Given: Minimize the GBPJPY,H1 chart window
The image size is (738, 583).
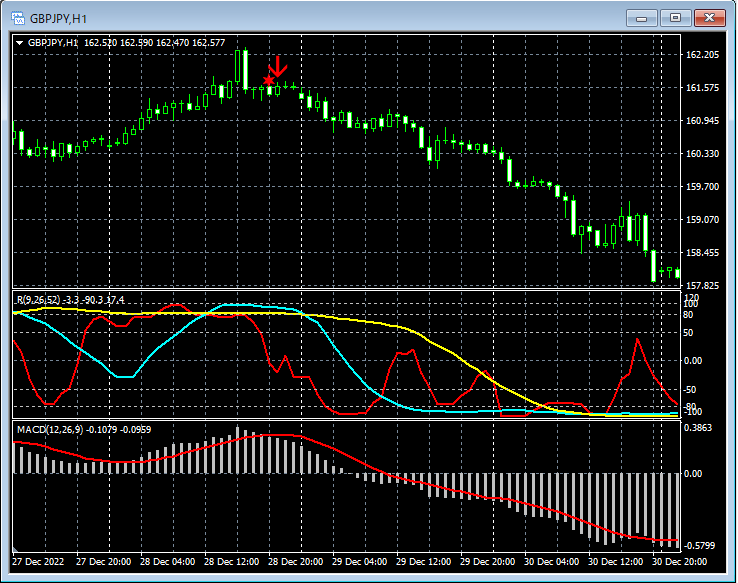Looking at the screenshot, I should point(641,17).
